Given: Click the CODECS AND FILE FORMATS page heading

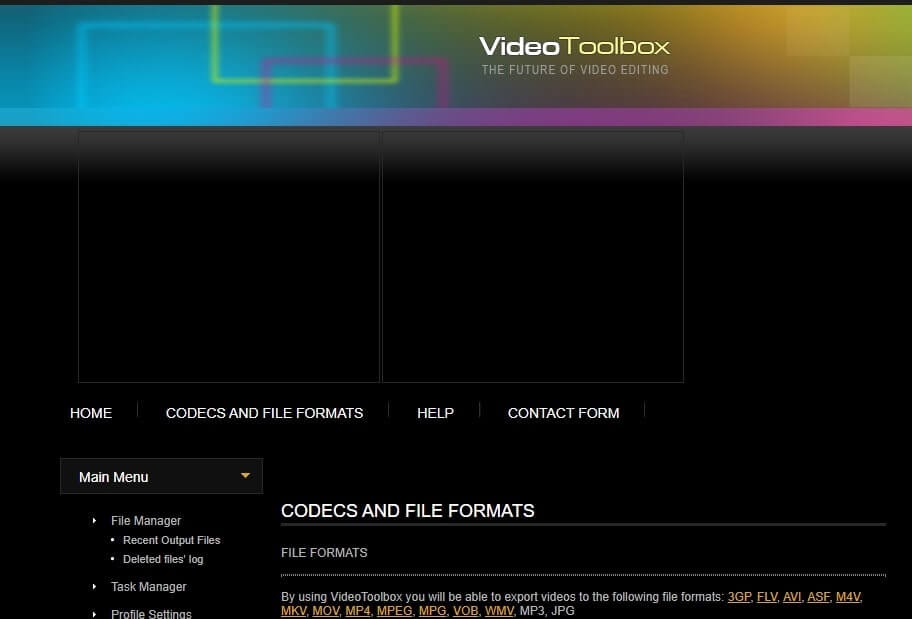Looking at the screenshot, I should pyautogui.click(x=408, y=511).
